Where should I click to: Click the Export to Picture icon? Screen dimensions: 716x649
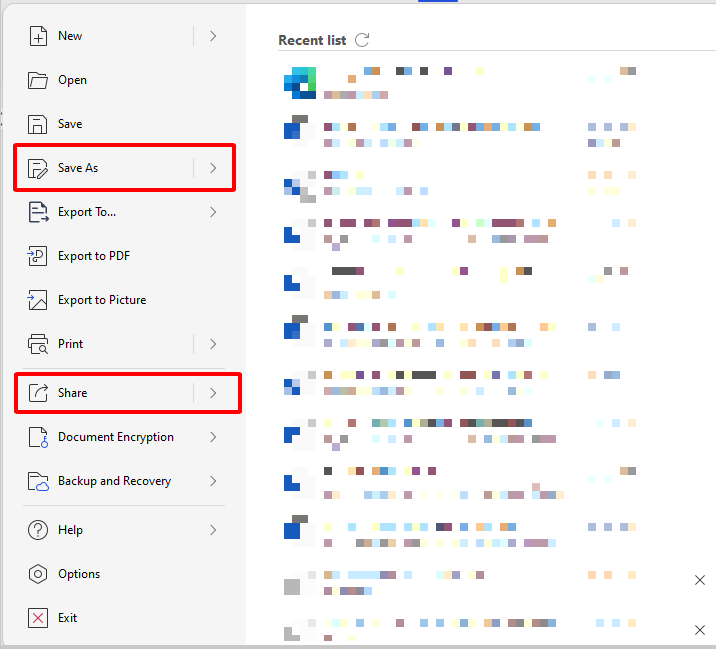click(37, 300)
